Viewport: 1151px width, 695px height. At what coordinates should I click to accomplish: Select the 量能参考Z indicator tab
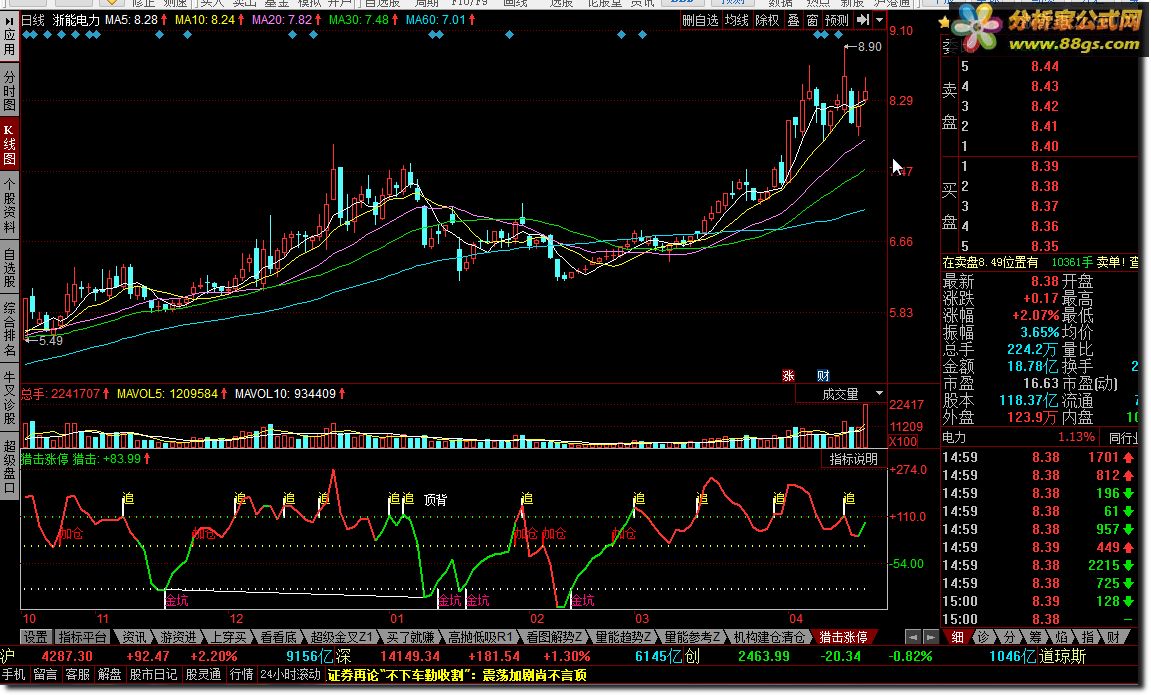[693, 637]
